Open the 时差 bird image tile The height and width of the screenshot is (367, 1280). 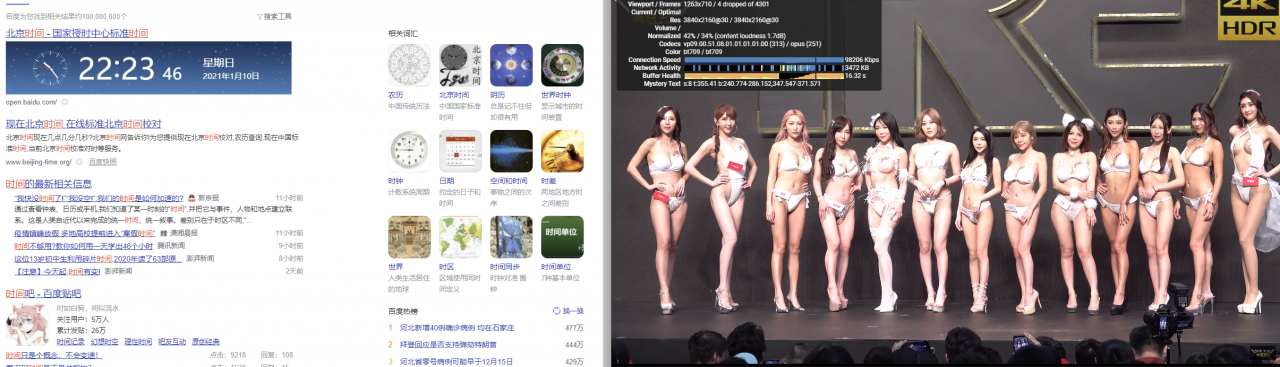point(562,151)
